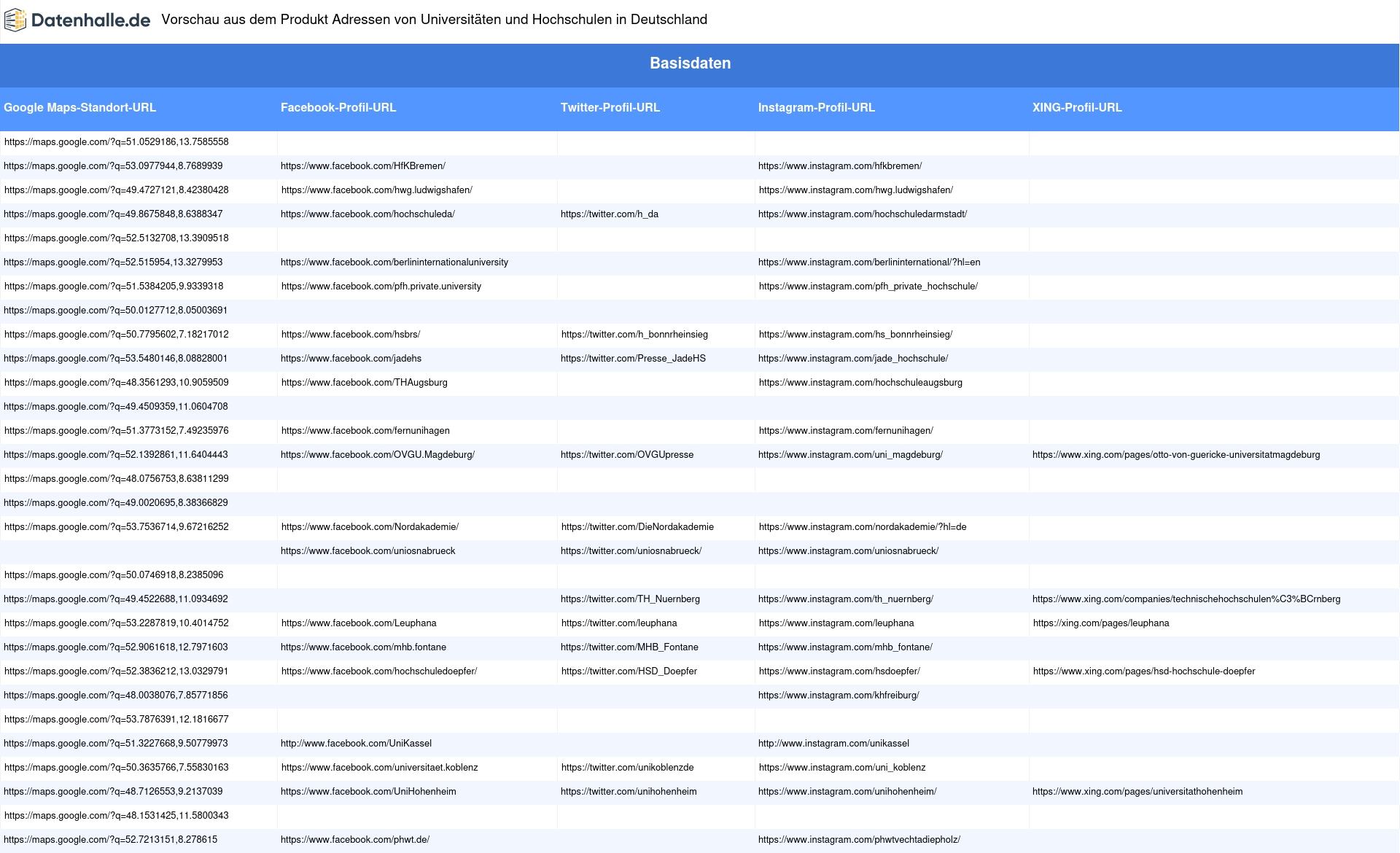Click the Datenhalle.de brand name text
The height and width of the screenshot is (853, 1400).
90,20
